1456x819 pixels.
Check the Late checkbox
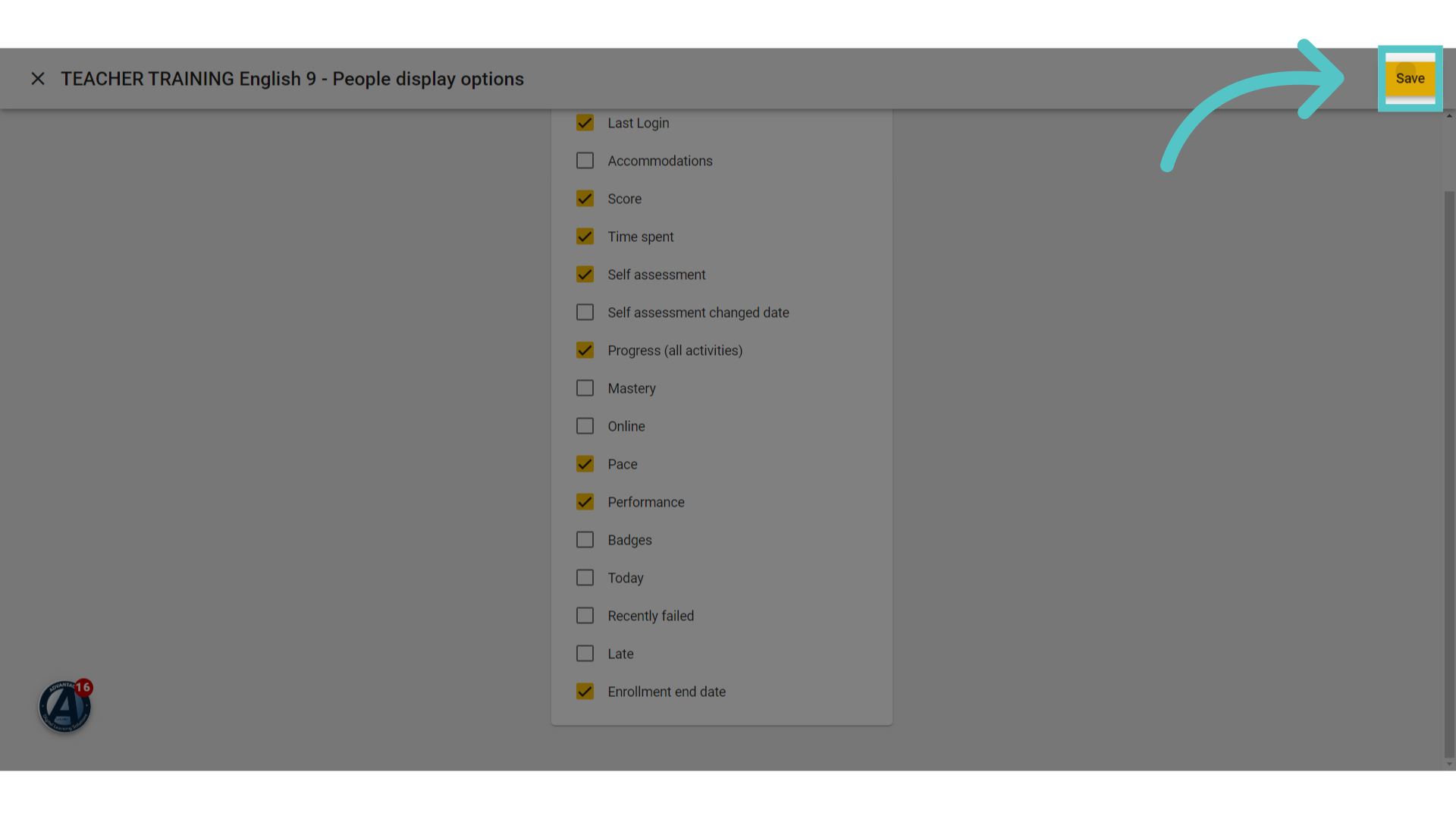585,654
